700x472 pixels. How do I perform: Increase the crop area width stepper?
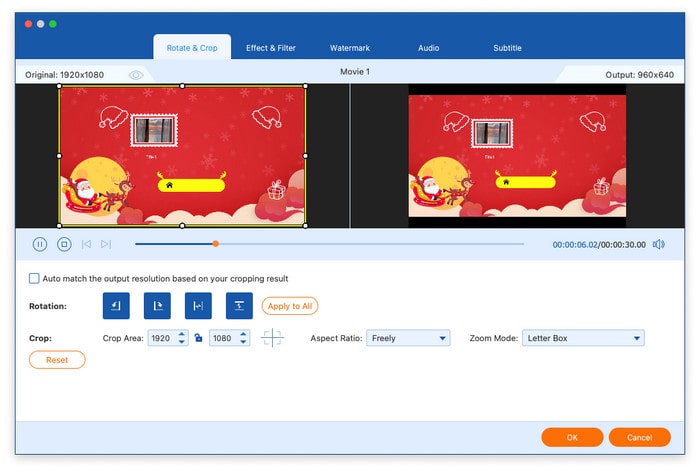coord(182,334)
